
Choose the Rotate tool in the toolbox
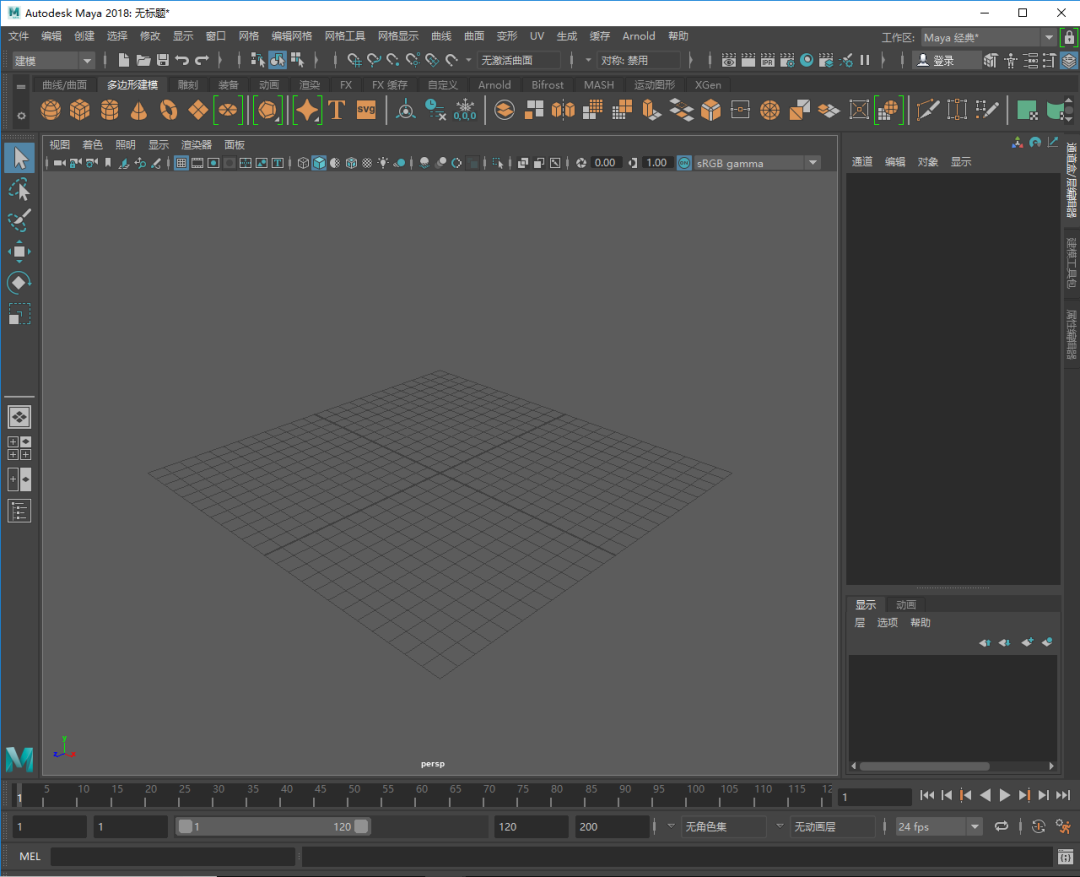pos(19,283)
